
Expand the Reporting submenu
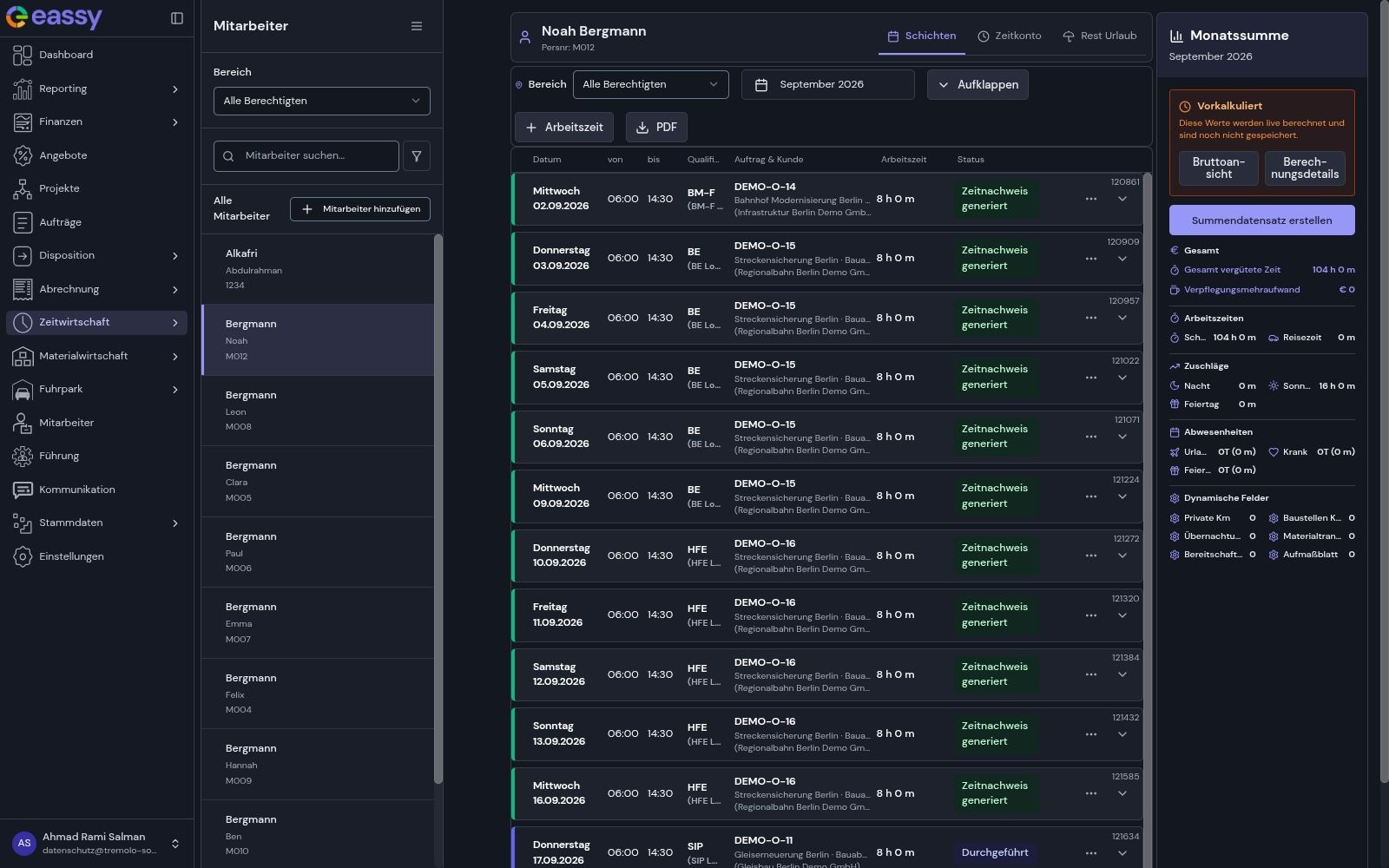175,89
